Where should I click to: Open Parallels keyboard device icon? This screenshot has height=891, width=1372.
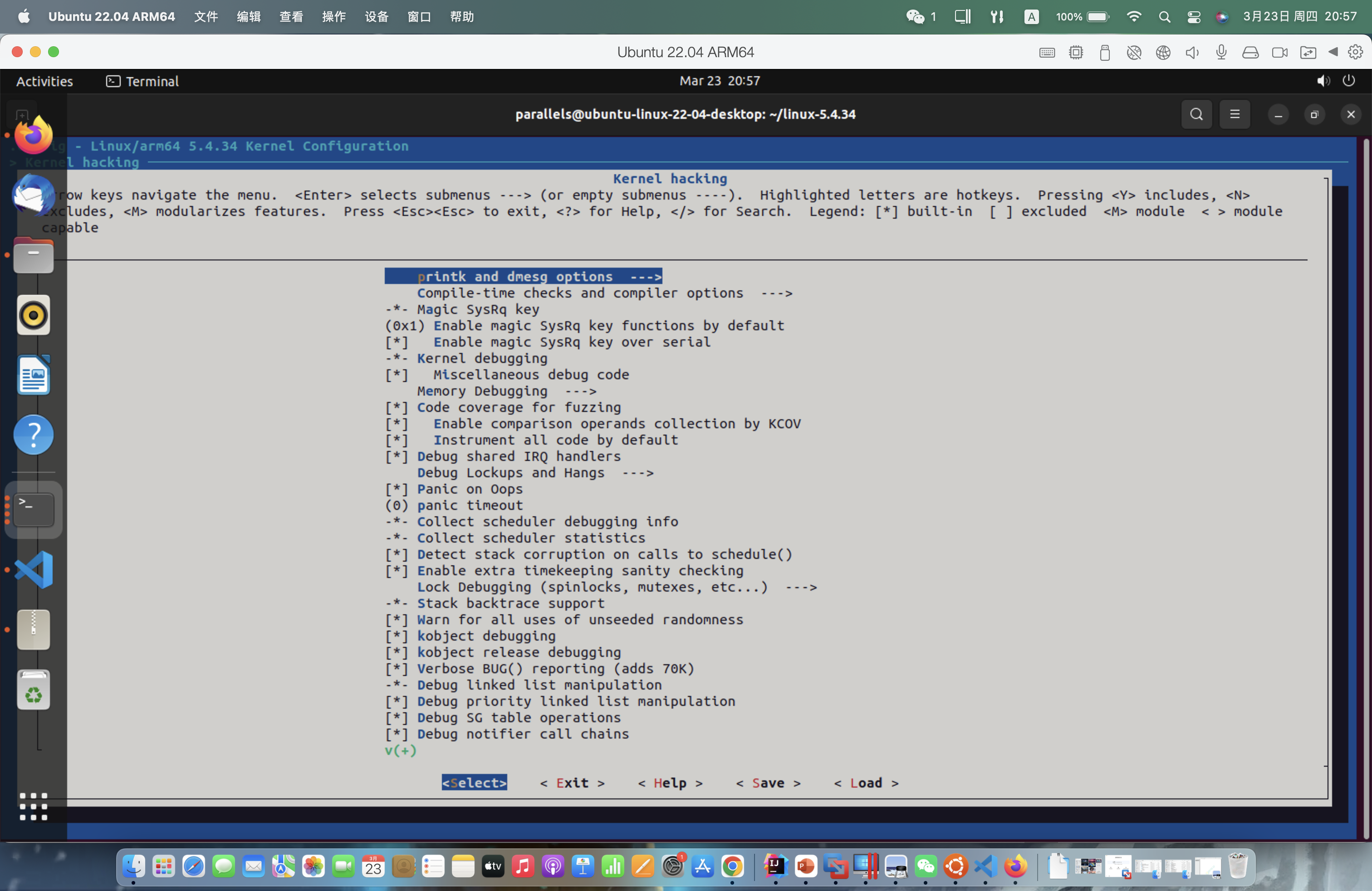point(1047,53)
